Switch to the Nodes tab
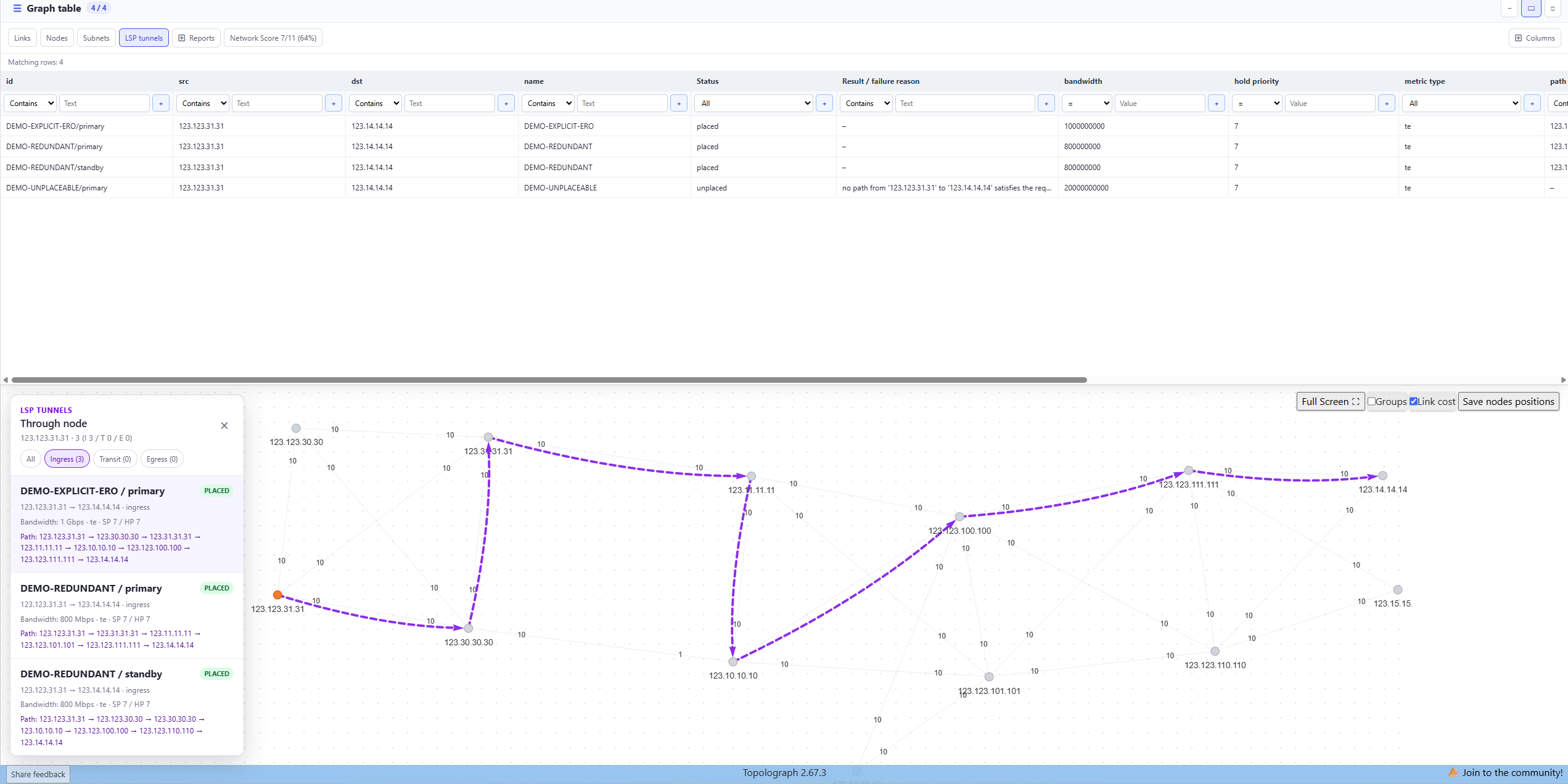The width and height of the screenshot is (1568, 784). [57, 38]
